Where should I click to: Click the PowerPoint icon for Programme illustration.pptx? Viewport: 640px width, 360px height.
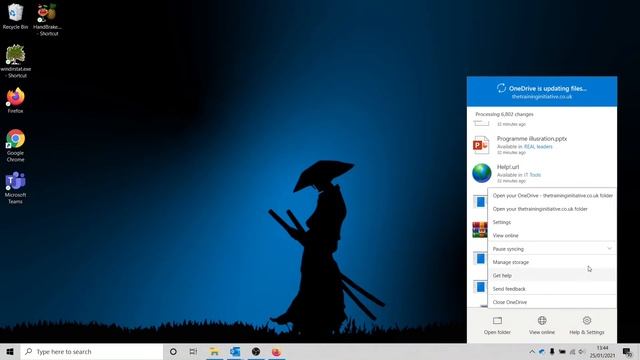481,145
